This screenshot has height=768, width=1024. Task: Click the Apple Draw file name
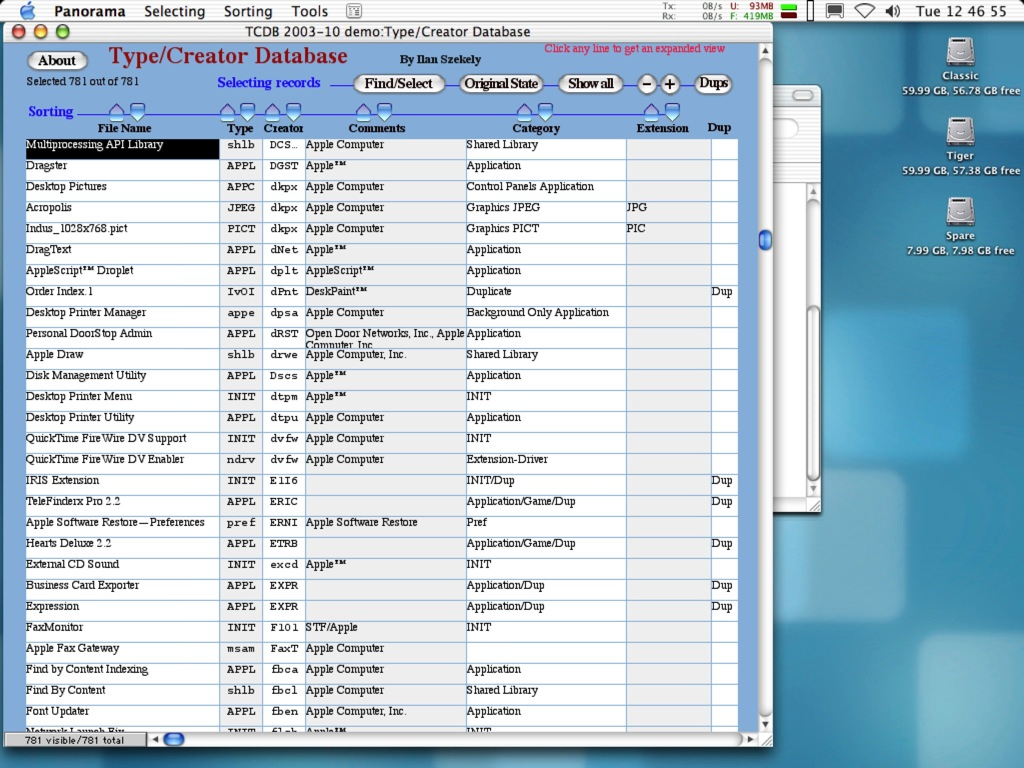(54, 355)
